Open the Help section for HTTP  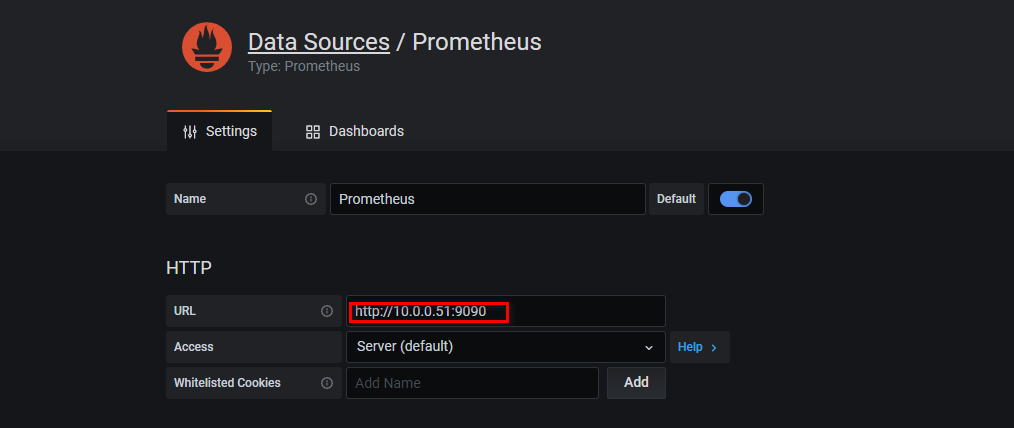click(699, 347)
